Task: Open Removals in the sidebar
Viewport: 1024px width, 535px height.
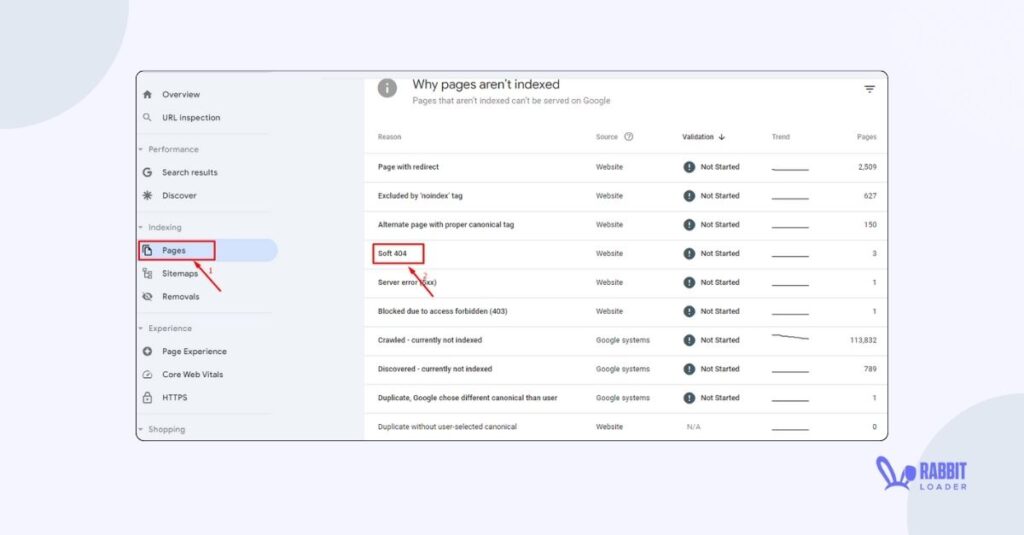Action: tap(180, 297)
